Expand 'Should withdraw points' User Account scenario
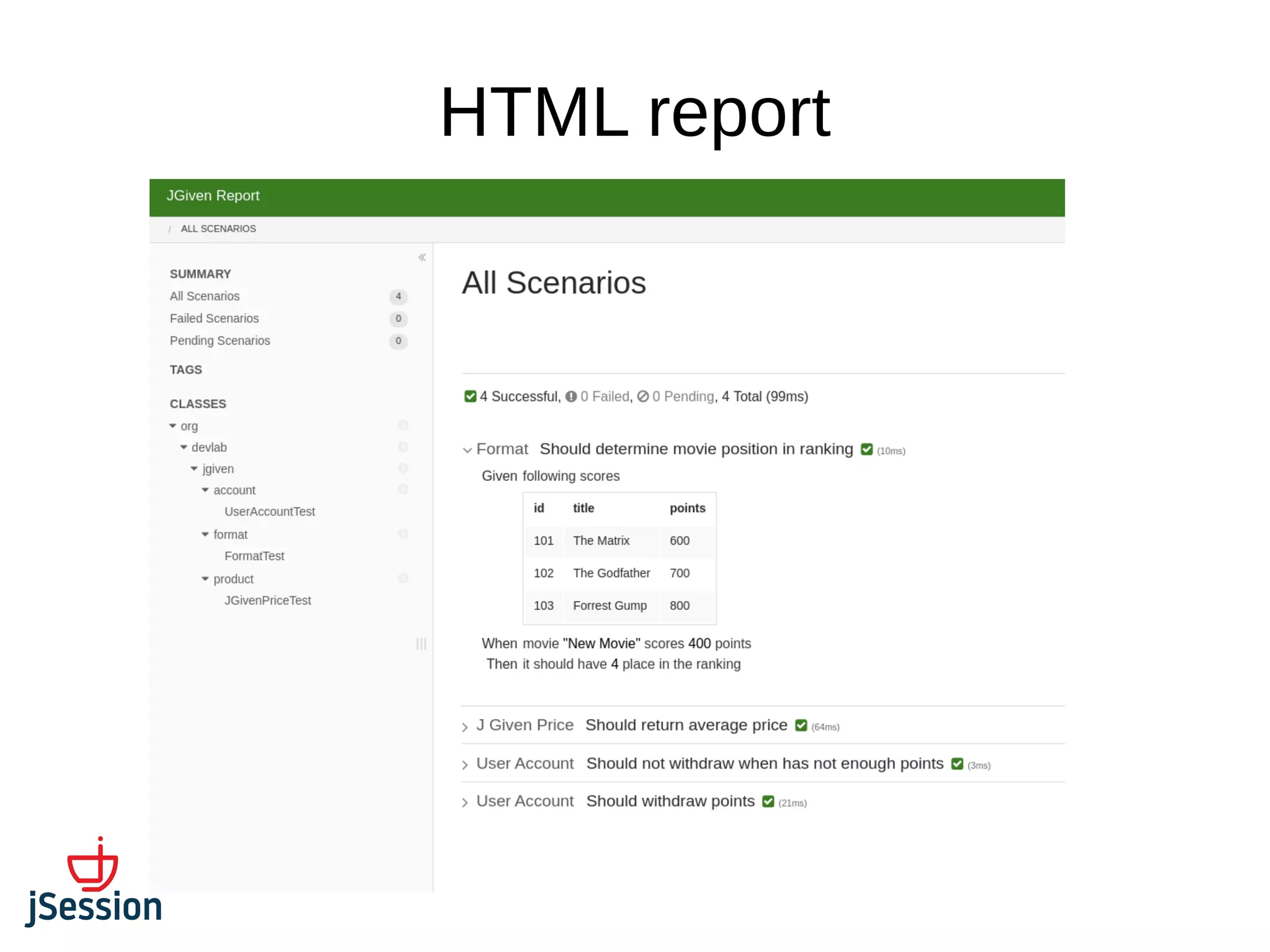 [465, 803]
